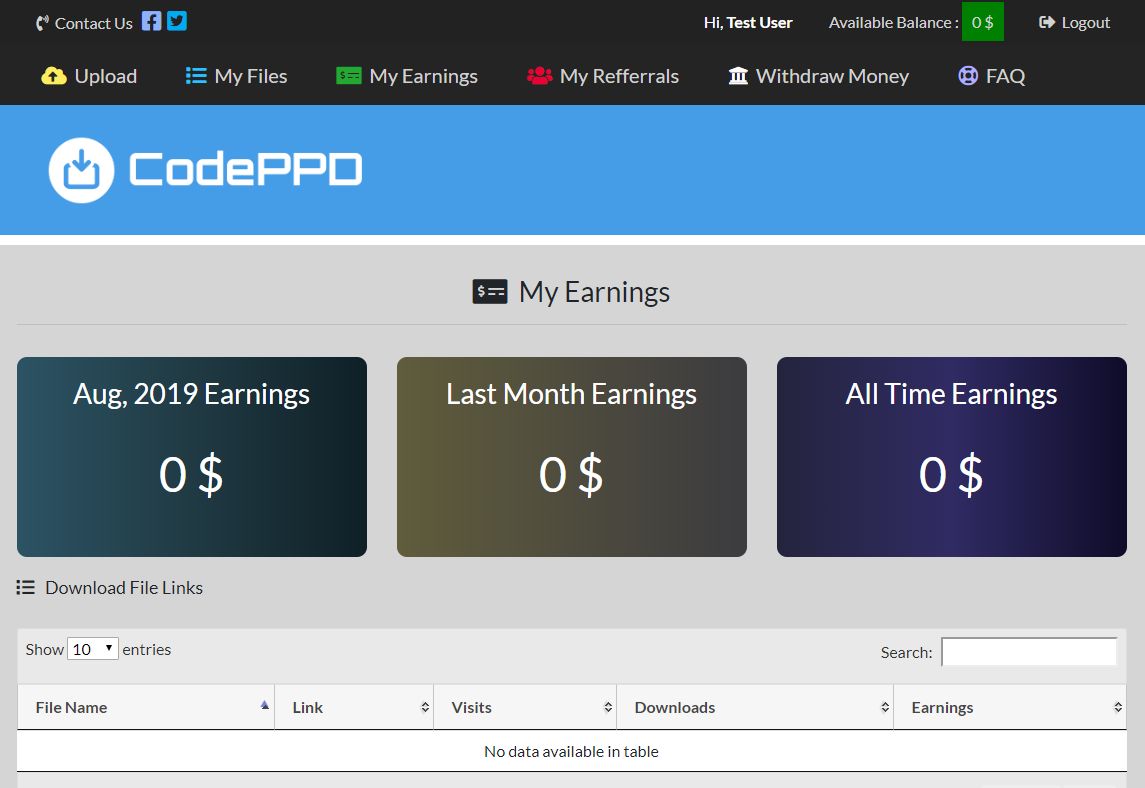The width and height of the screenshot is (1145, 788).
Task: Click the Aug, 2019 Earnings card
Action: pyautogui.click(x=192, y=456)
